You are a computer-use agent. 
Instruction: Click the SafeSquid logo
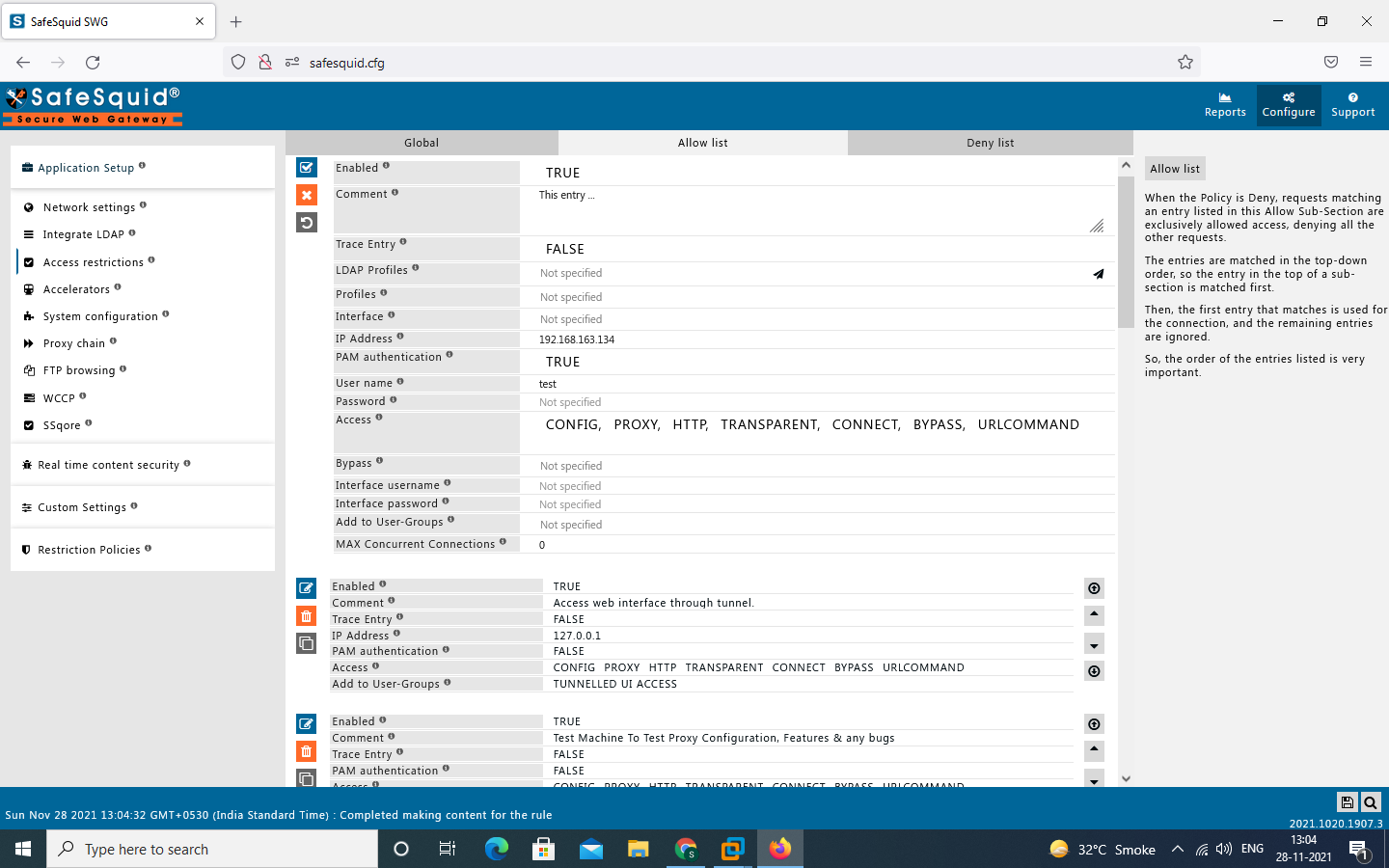pos(93,105)
